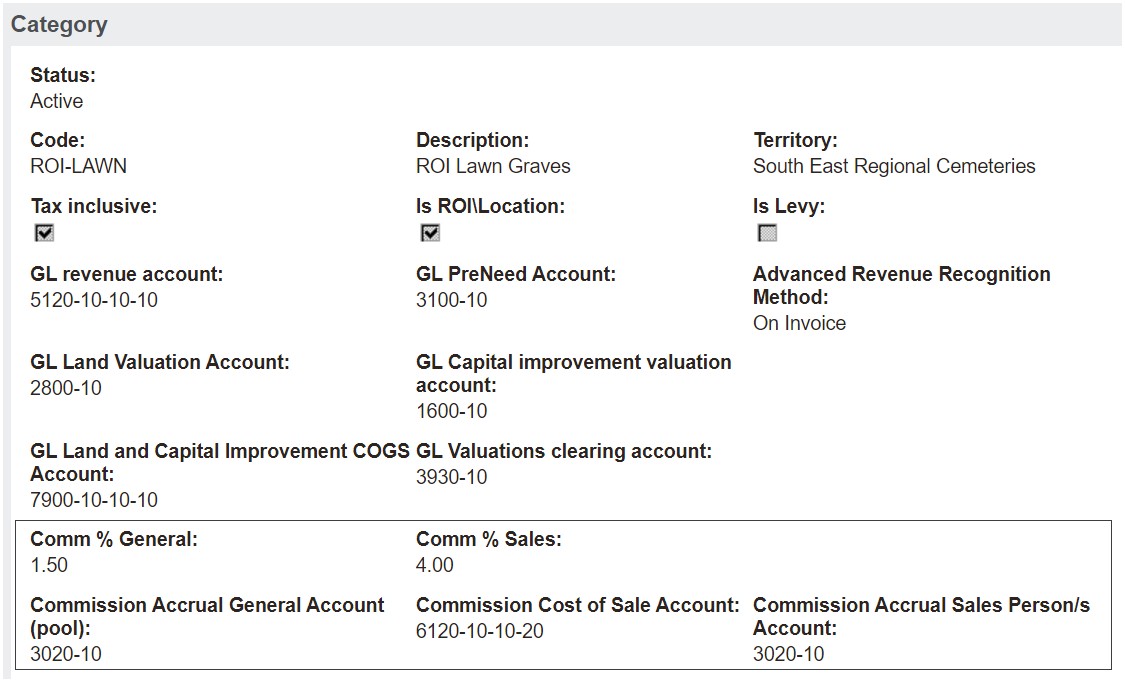Select valuations clearing account value 3930-10
1125x682 pixels.
(451, 477)
